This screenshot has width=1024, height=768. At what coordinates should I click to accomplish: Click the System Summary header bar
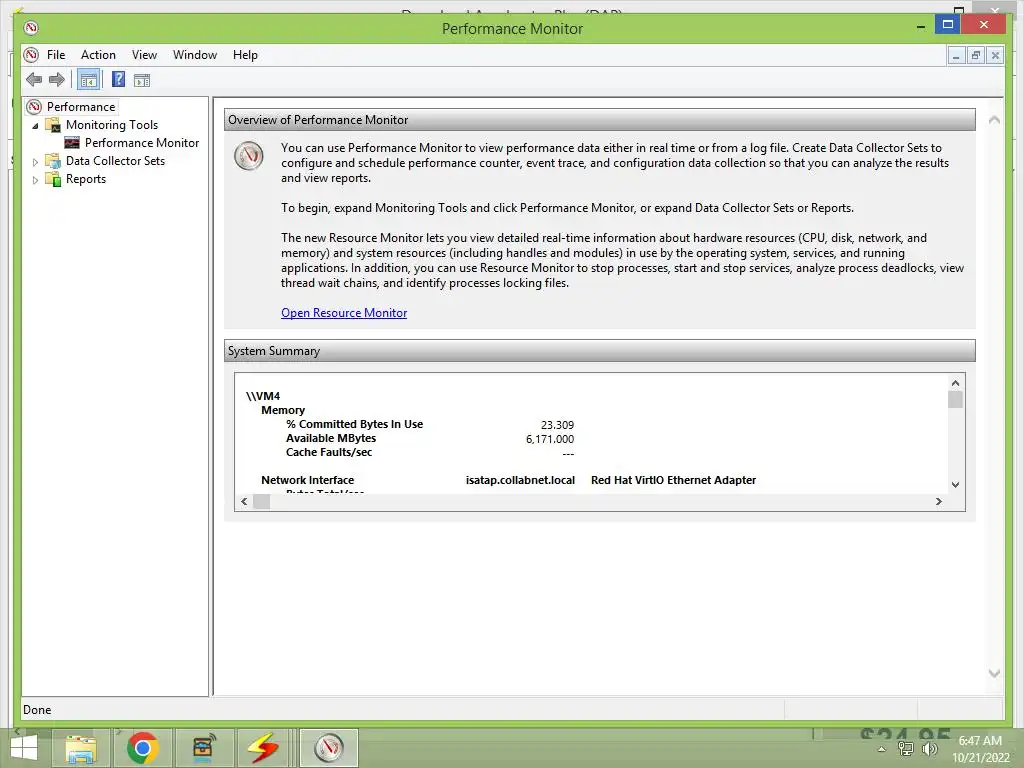tap(600, 351)
